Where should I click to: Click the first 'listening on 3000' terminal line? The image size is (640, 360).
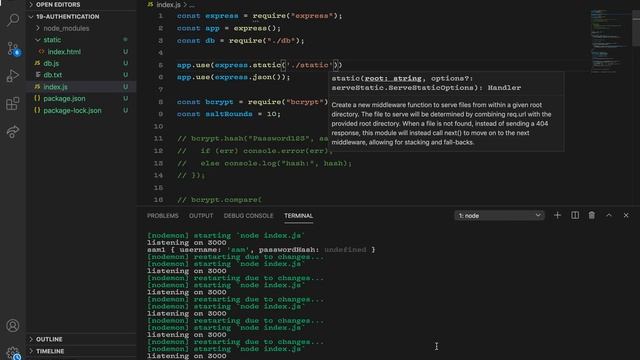187,242
